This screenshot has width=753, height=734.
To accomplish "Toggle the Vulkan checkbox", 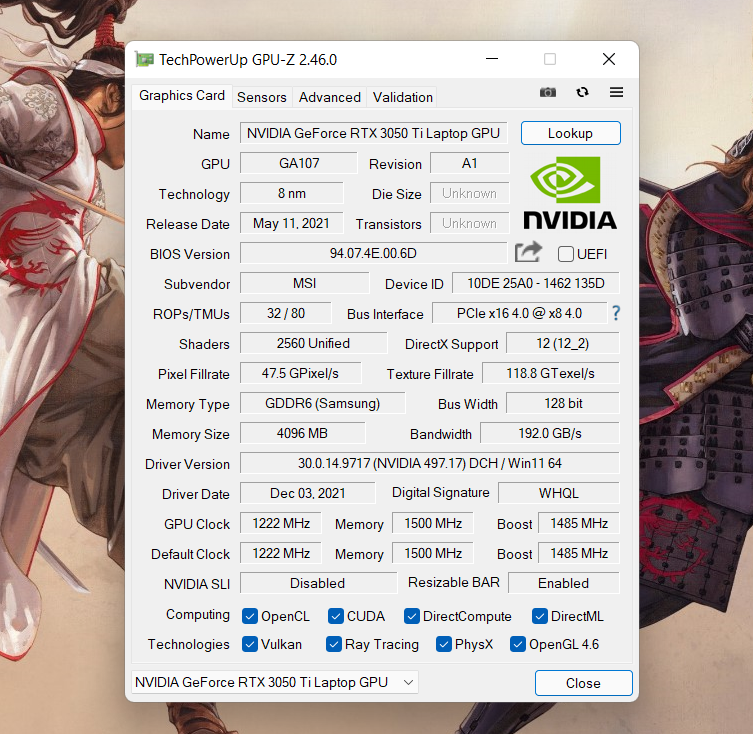I will tap(250, 644).
